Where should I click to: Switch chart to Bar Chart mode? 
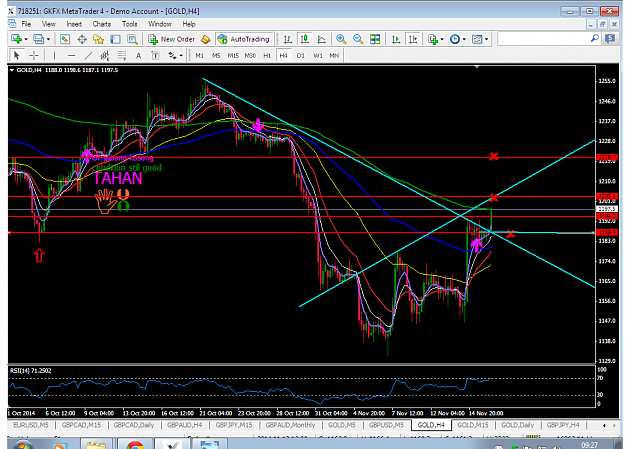pyautogui.click(x=287, y=39)
